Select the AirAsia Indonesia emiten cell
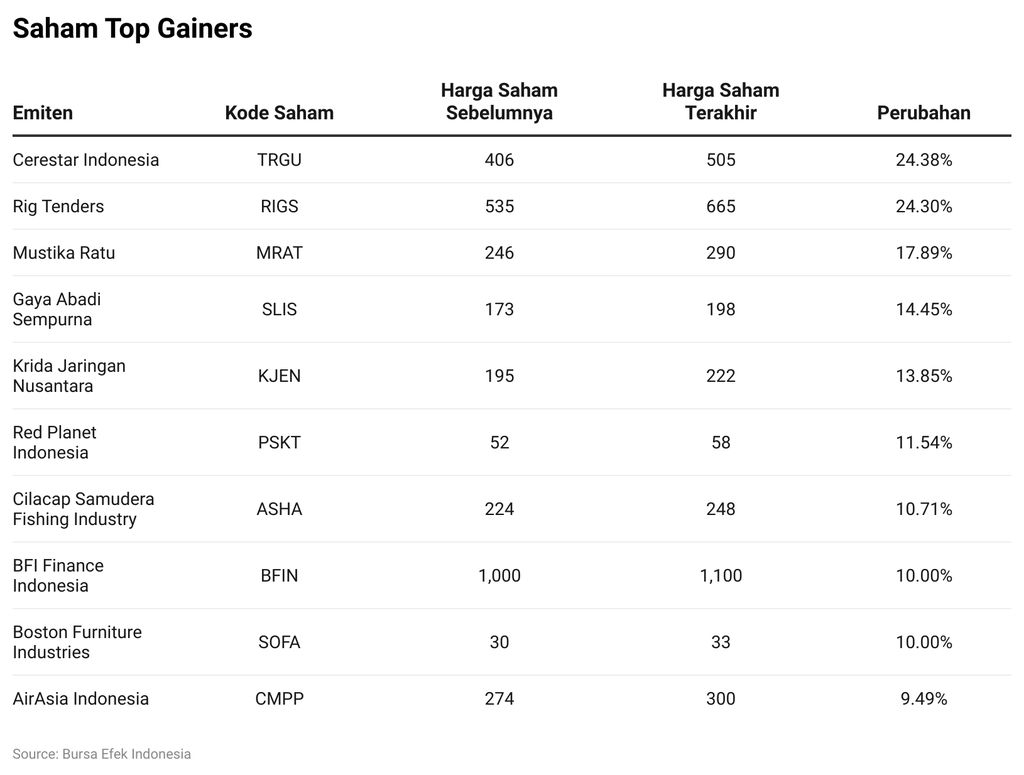1024x775 pixels. (x=81, y=699)
